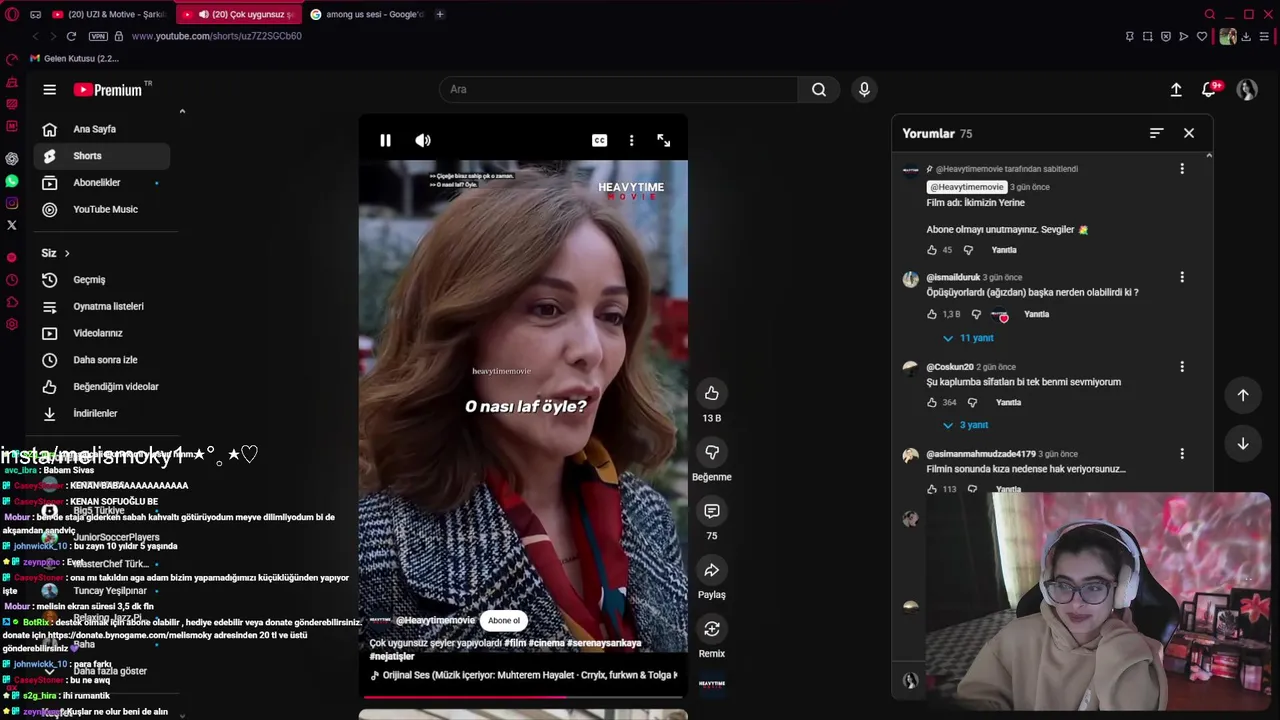1280x720 pixels.
Task: Expand the Siz section chevron
Action: pyautogui.click(x=67, y=253)
